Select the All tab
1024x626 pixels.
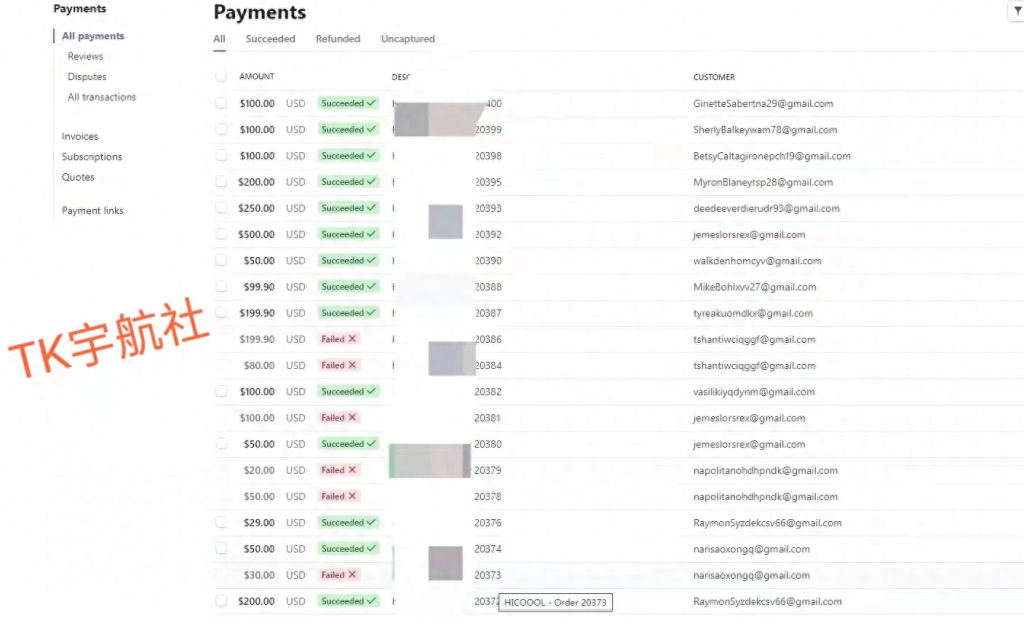[x=219, y=39]
